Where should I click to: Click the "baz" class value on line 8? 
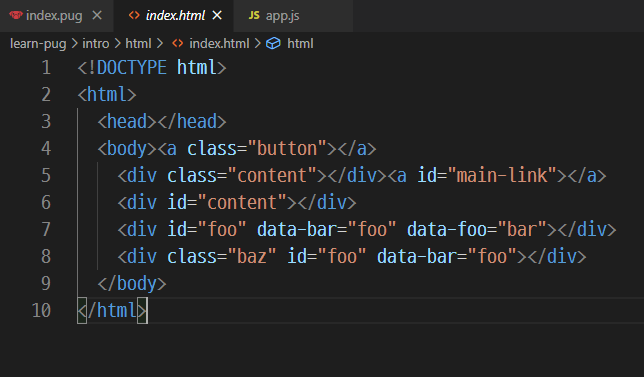pyautogui.click(x=252, y=257)
